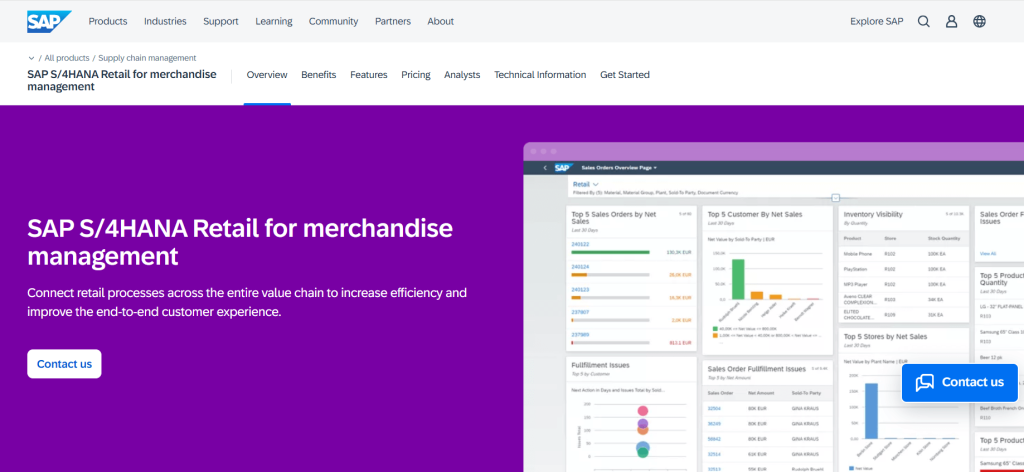Click sales order 240122 in preview
Viewport: 1024px width, 472px height.
pos(580,244)
